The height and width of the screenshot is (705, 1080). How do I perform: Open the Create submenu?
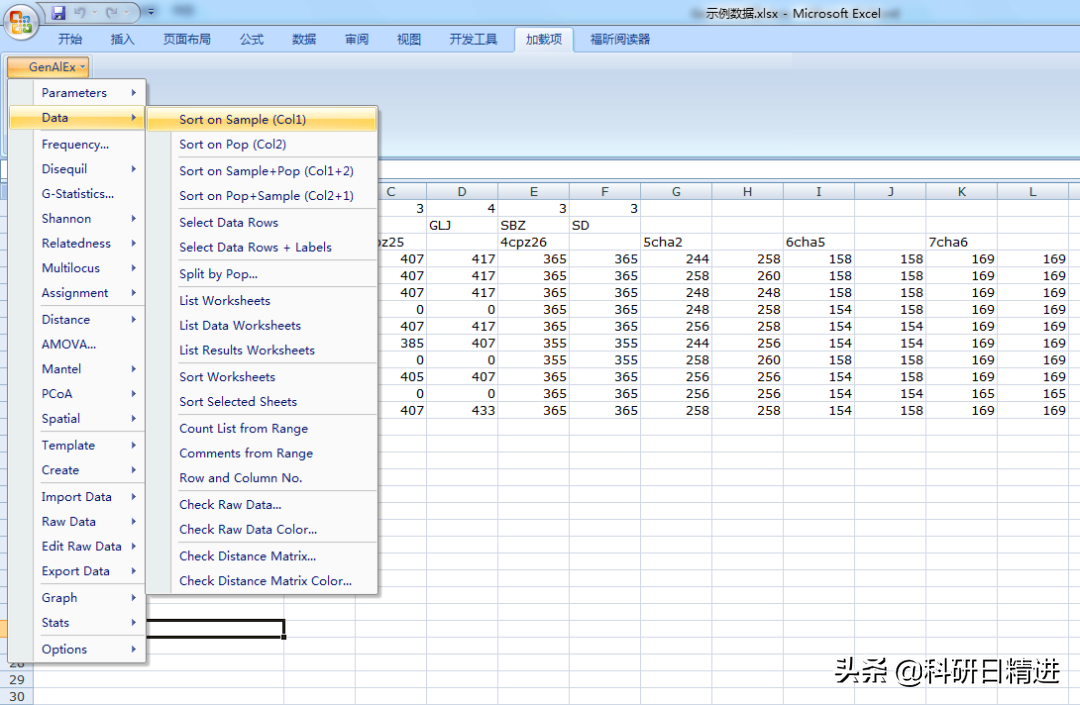(77, 470)
